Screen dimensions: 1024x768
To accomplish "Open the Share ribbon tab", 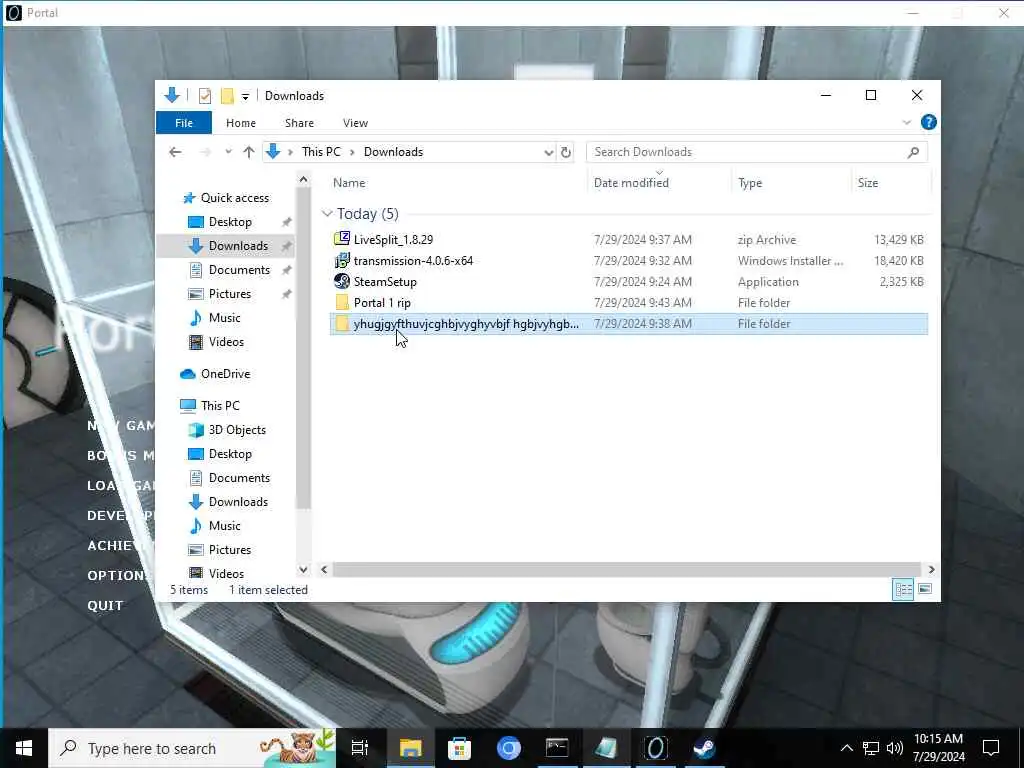I will pos(299,123).
